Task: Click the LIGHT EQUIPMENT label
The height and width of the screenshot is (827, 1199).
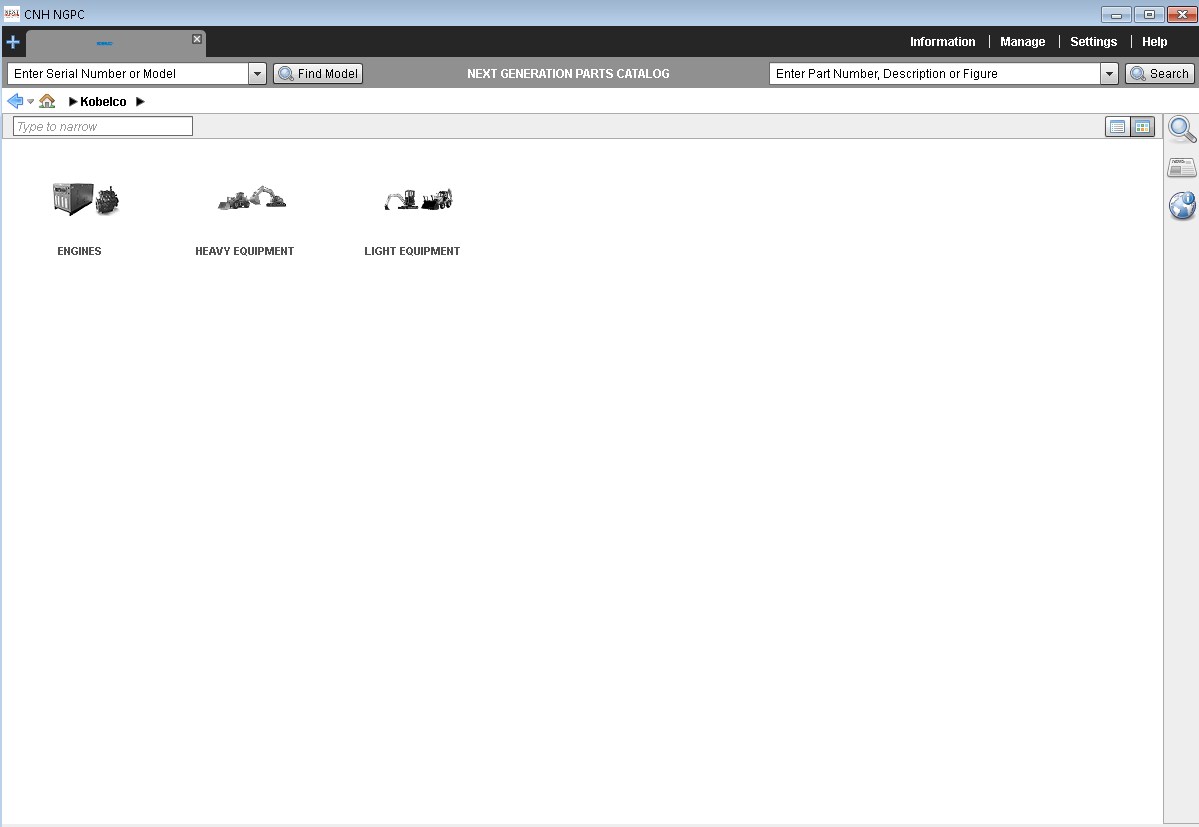Action: pos(412,251)
